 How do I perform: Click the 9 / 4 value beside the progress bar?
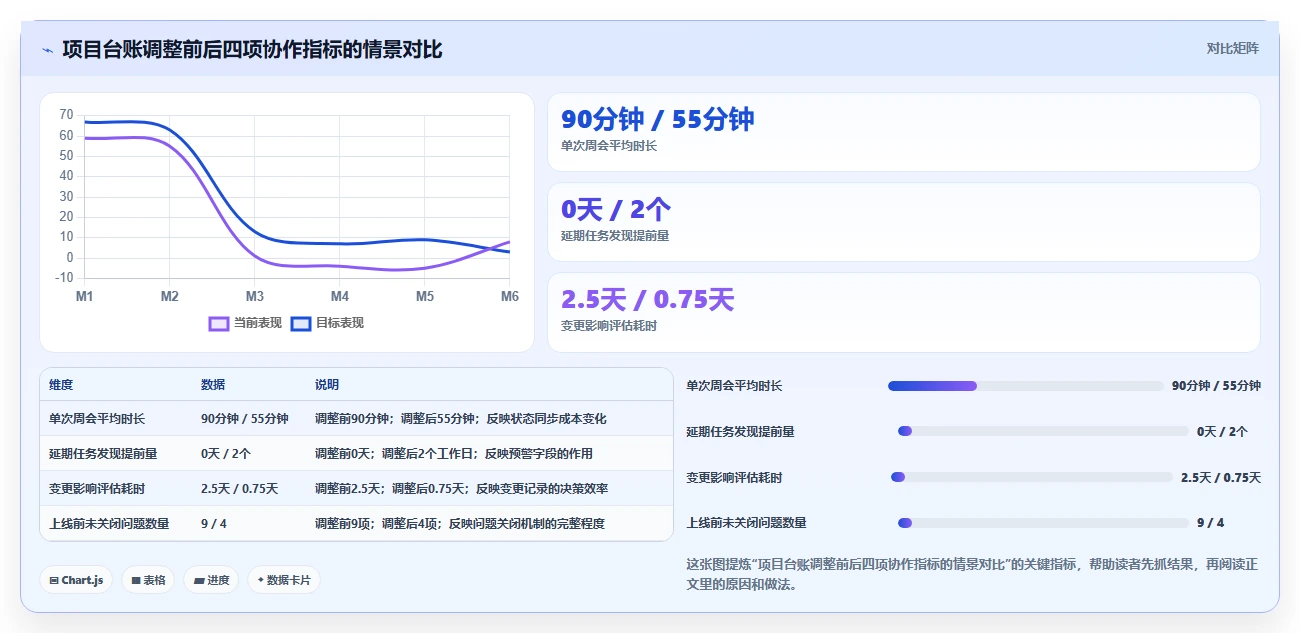[1210, 523]
